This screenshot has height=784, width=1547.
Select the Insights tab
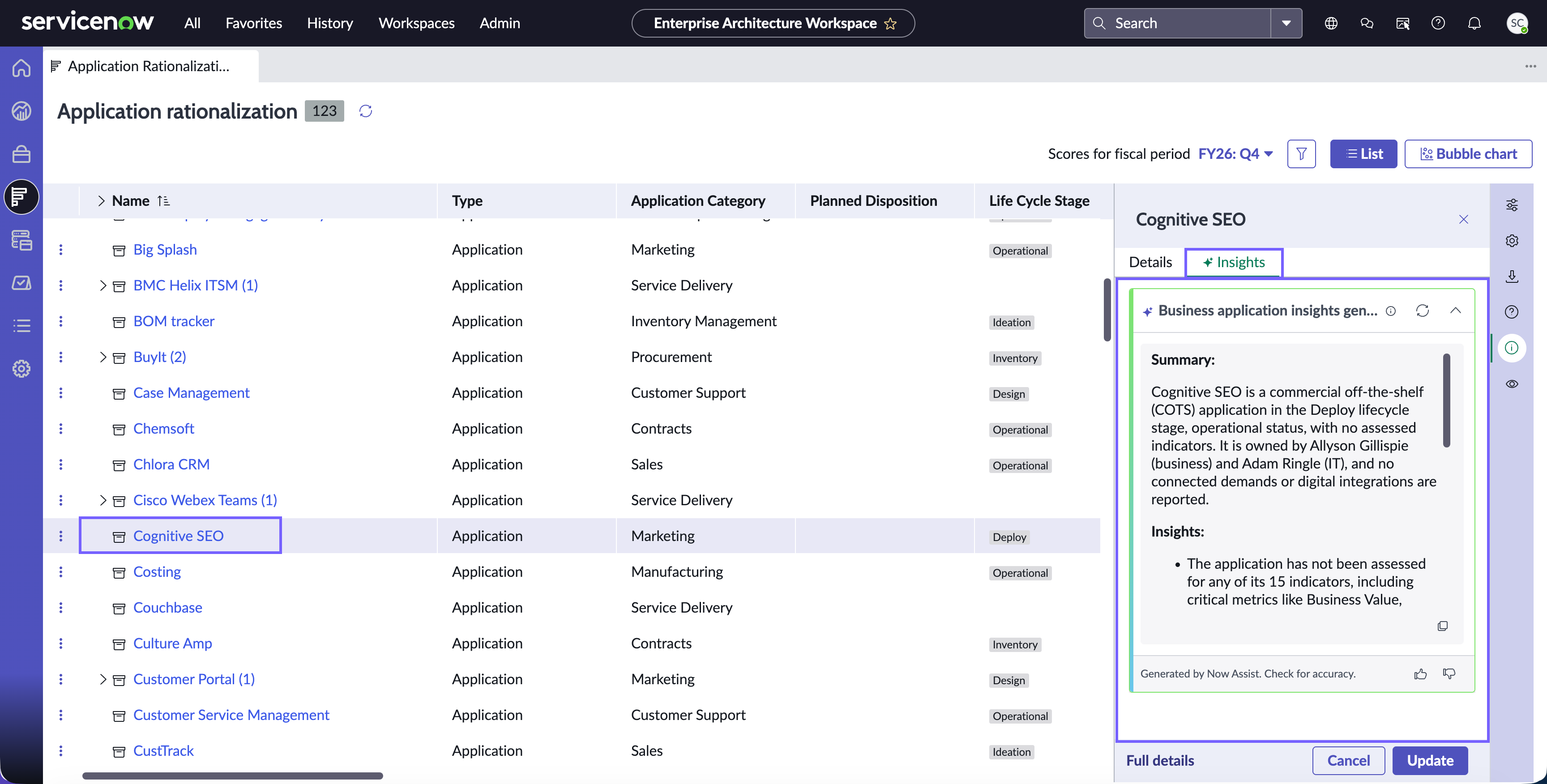click(x=1234, y=262)
